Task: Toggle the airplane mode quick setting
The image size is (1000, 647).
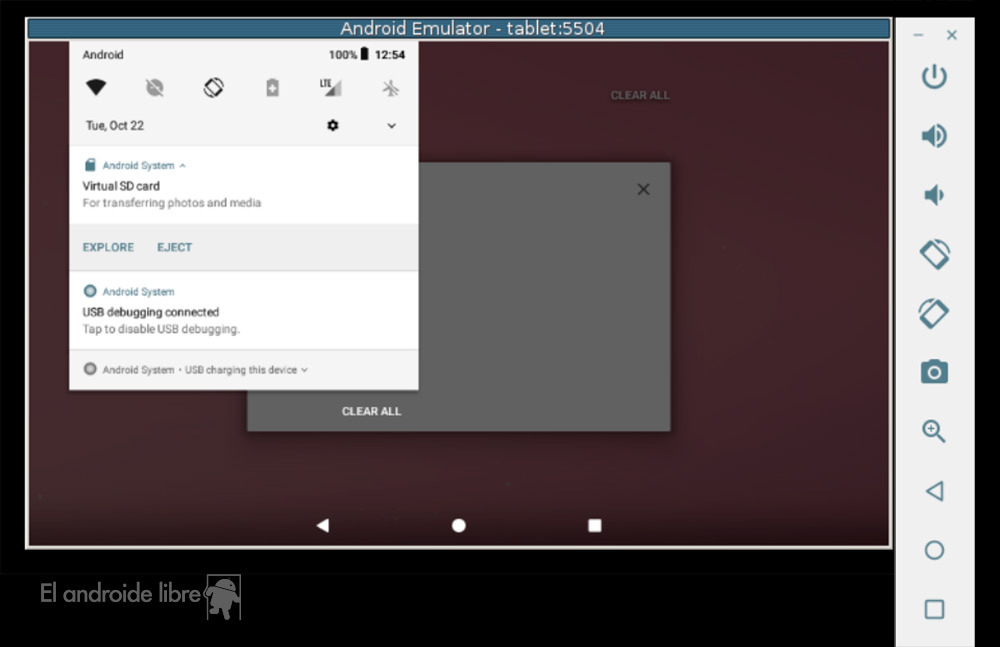Action: 390,87
